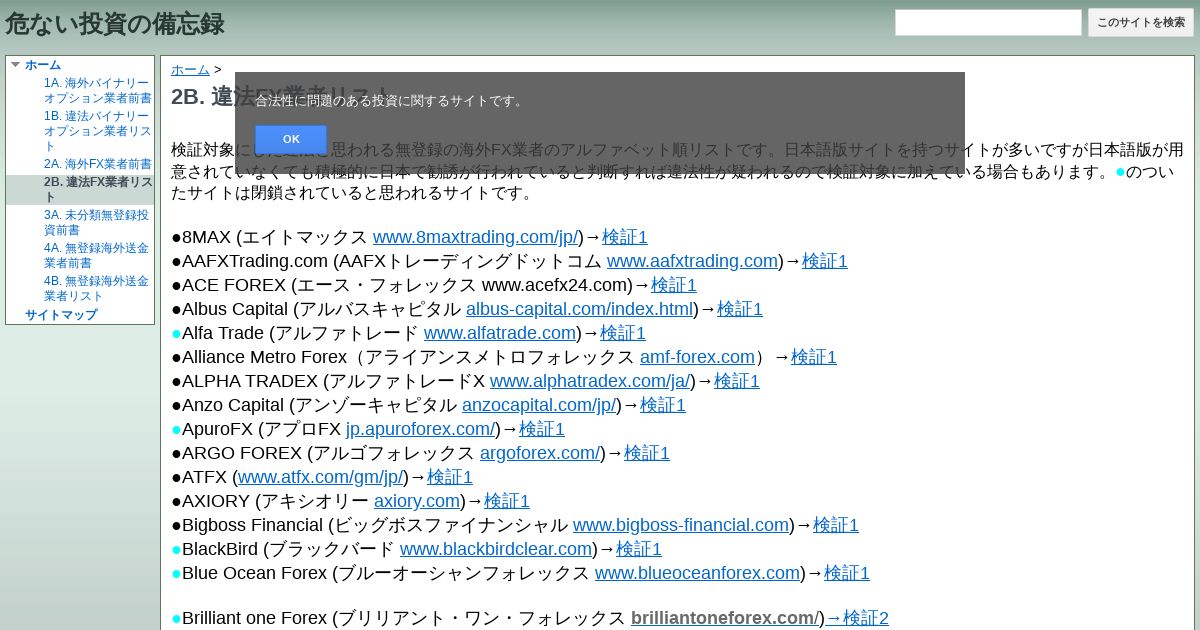Viewport: 1200px width, 630px height.
Task: Open 検証1 link for Alfa Trade
Action: coord(623,333)
